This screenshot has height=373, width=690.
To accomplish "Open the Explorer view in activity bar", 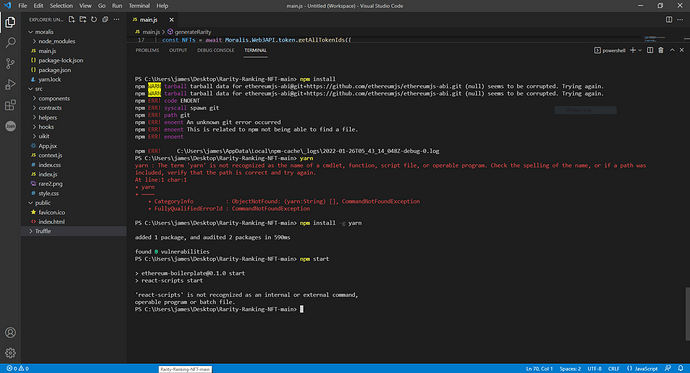I will click(10, 22).
